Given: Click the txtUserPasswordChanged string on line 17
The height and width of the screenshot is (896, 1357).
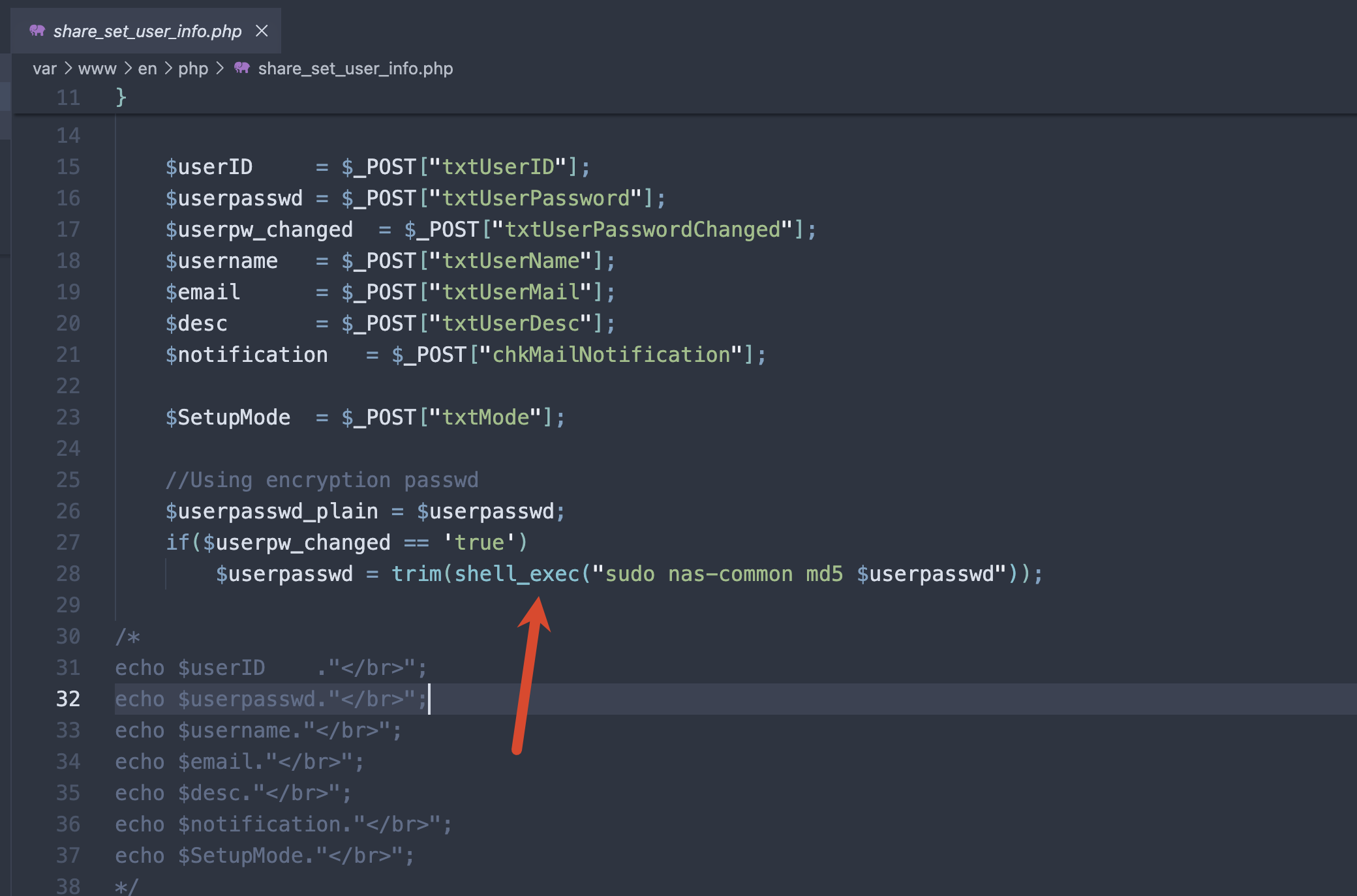Looking at the screenshot, I should point(643,230).
